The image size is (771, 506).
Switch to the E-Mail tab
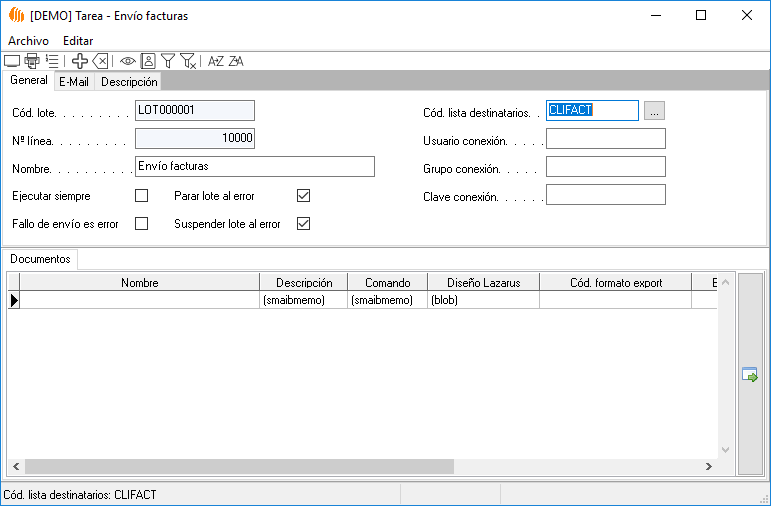74,82
